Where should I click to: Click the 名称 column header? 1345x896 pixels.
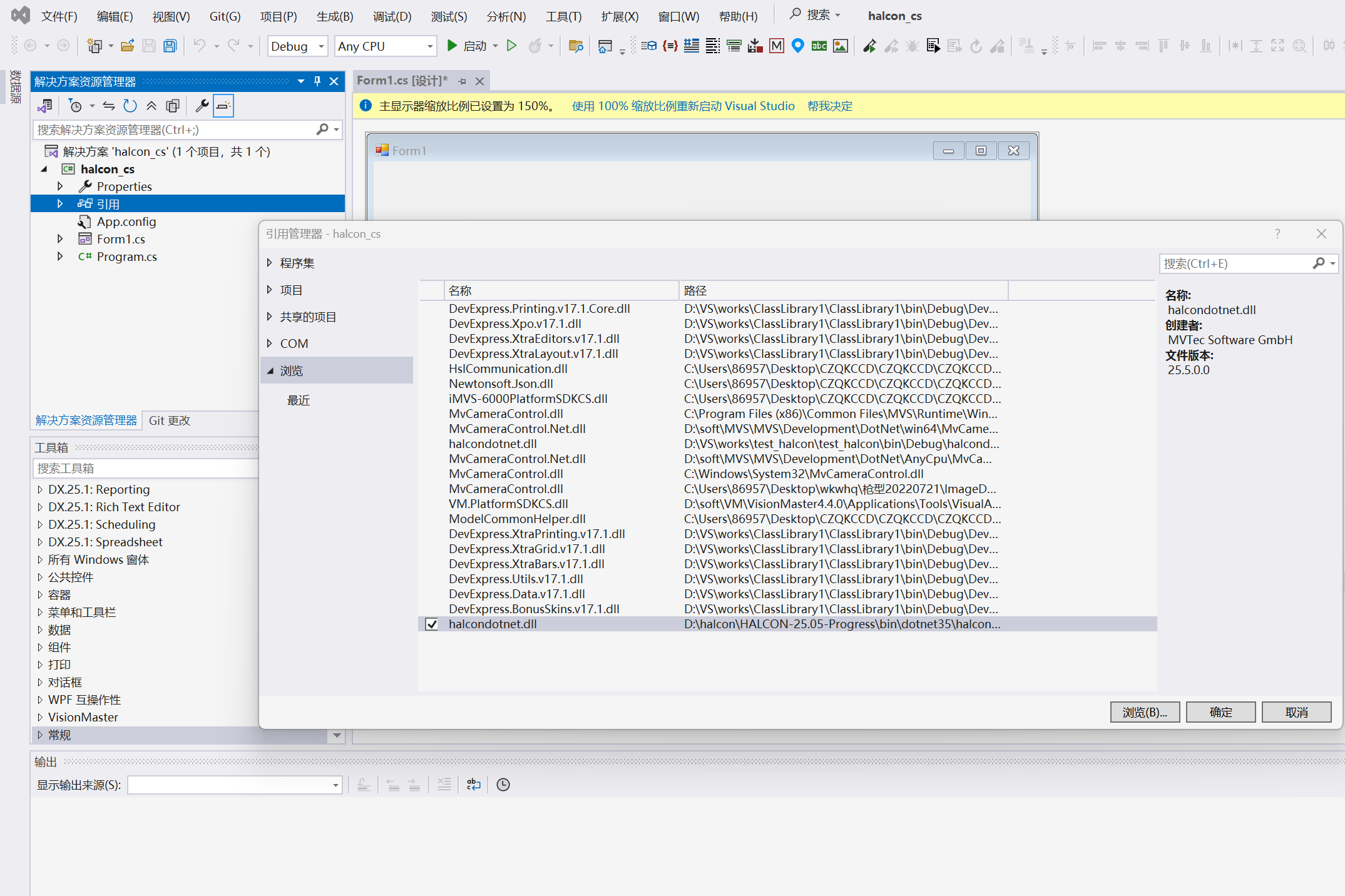tap(561, 290)
